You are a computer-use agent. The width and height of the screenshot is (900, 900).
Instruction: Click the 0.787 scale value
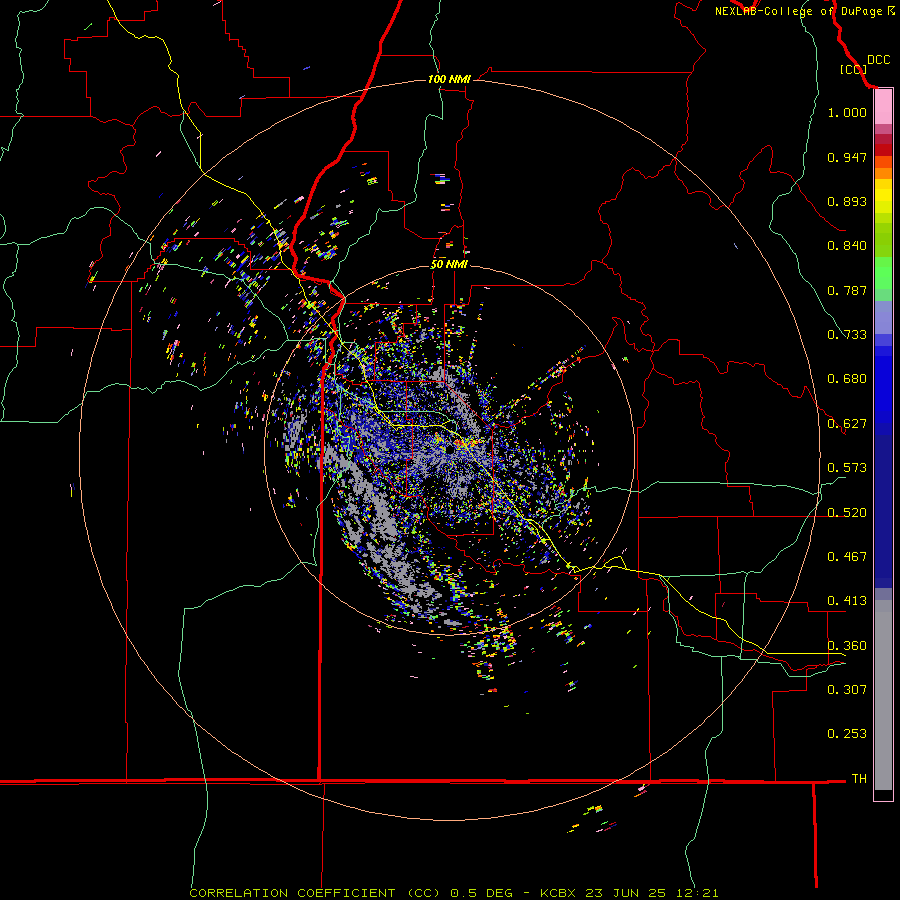847,290
